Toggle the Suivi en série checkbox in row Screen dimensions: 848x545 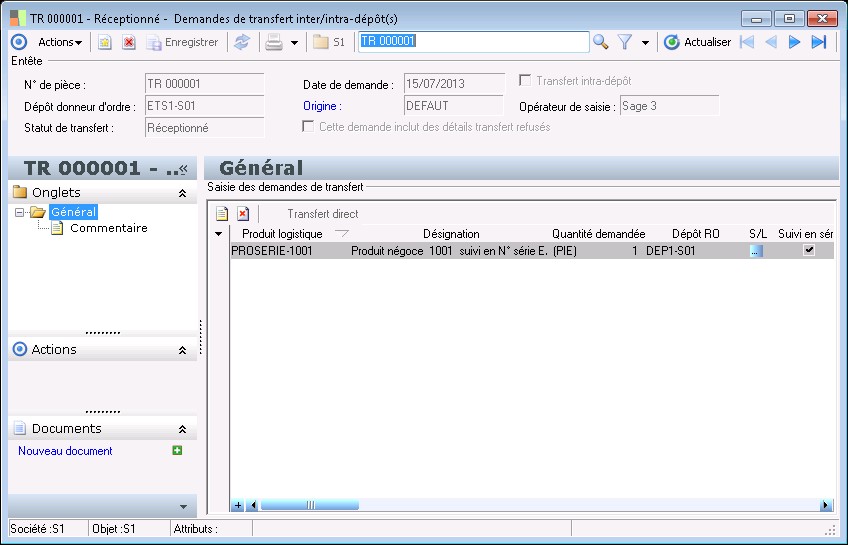(809, 250)
